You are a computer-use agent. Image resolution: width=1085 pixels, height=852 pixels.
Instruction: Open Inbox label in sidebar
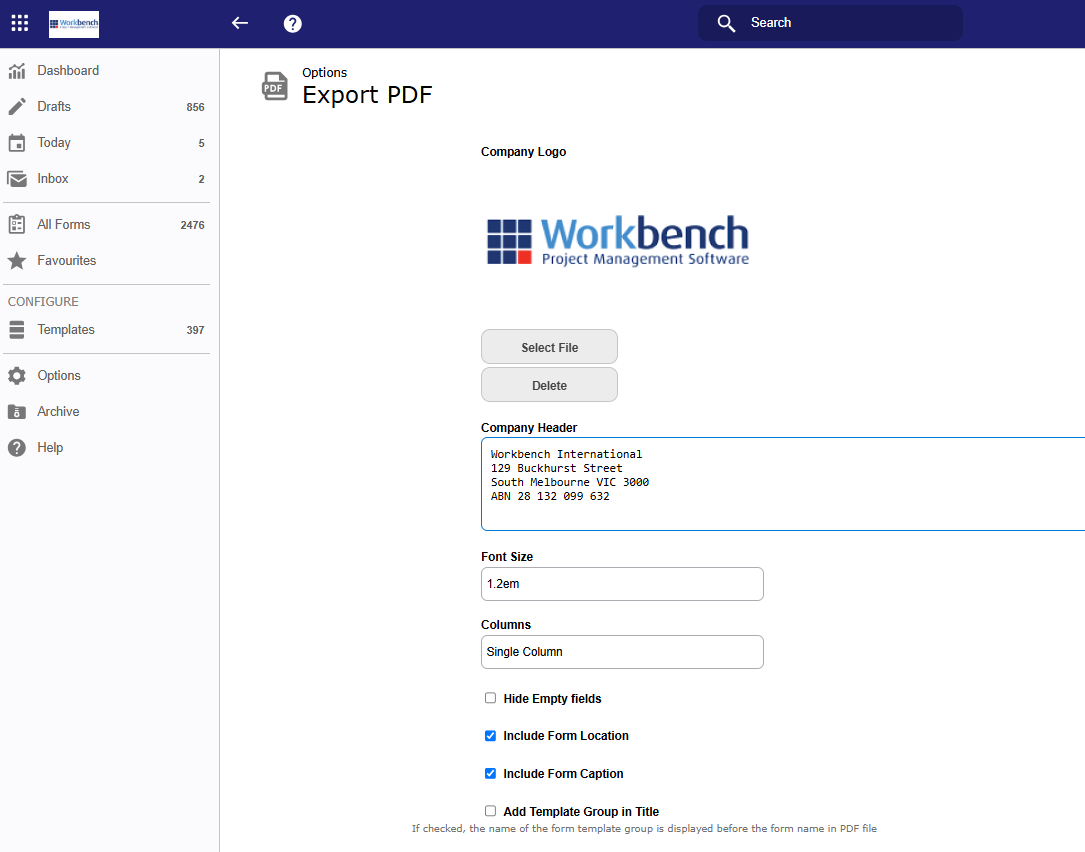(x=53, y=179)
